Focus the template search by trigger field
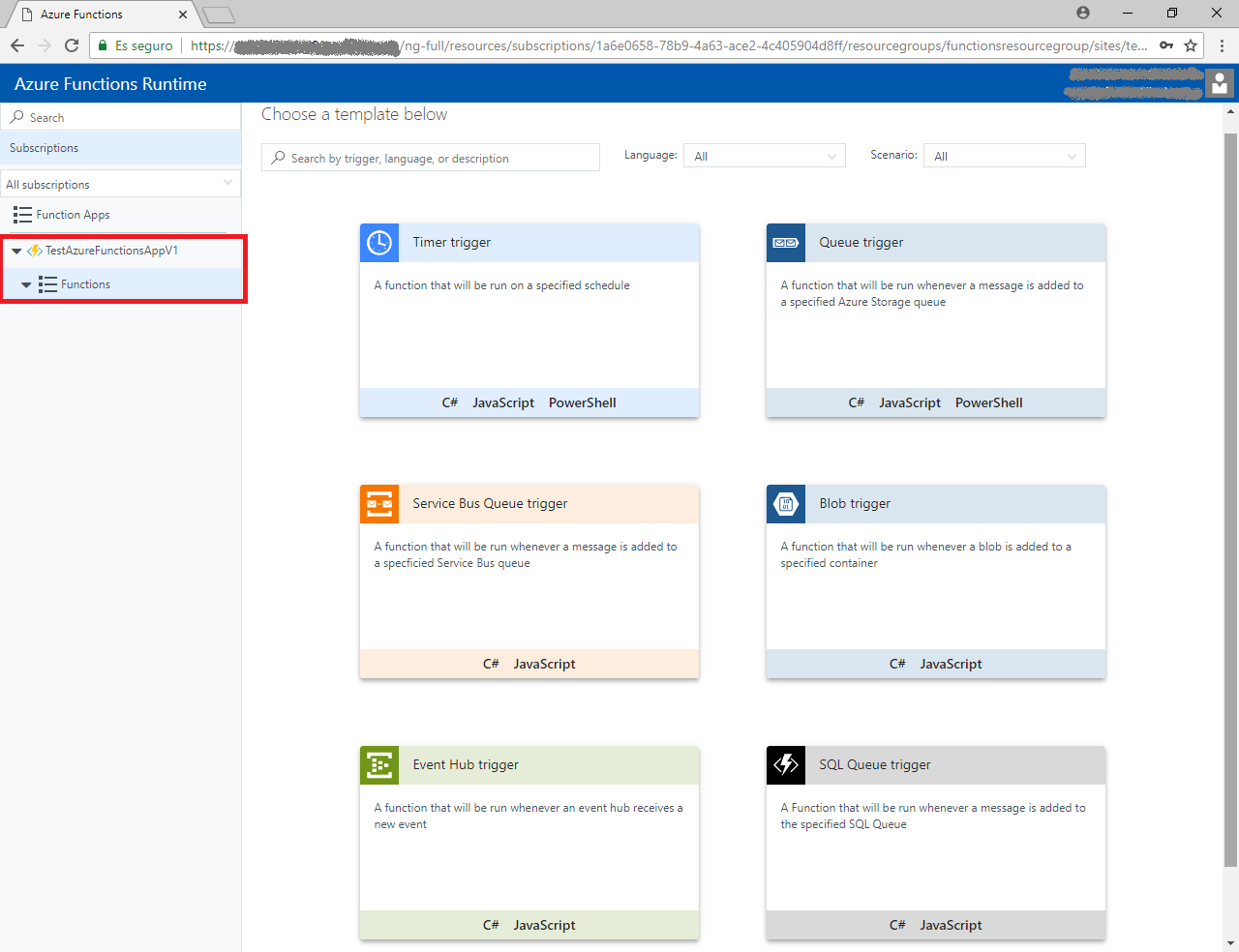Viewport: 1239px width, 952px height. click(431, 158)
